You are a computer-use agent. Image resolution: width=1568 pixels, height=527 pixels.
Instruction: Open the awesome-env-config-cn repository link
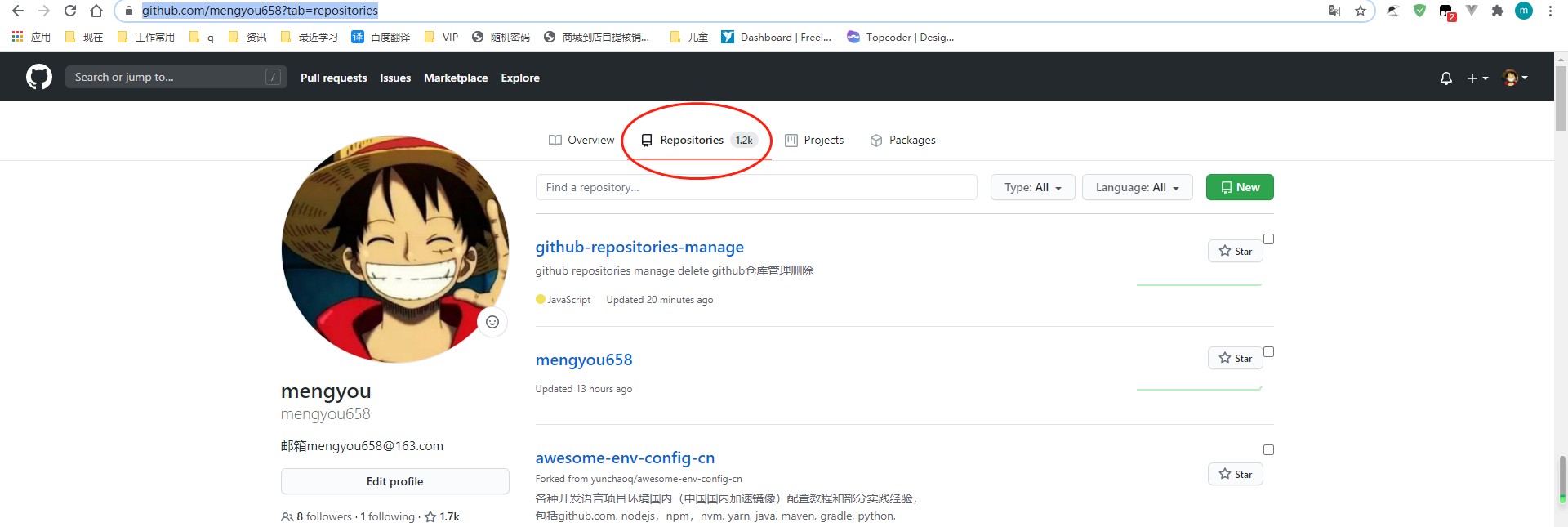[x=625, y=458]
